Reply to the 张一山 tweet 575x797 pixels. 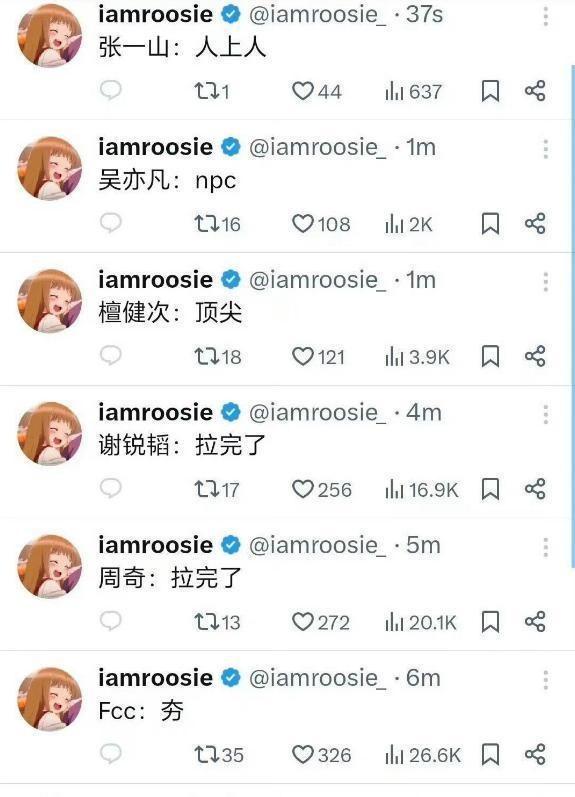point(110,90)
